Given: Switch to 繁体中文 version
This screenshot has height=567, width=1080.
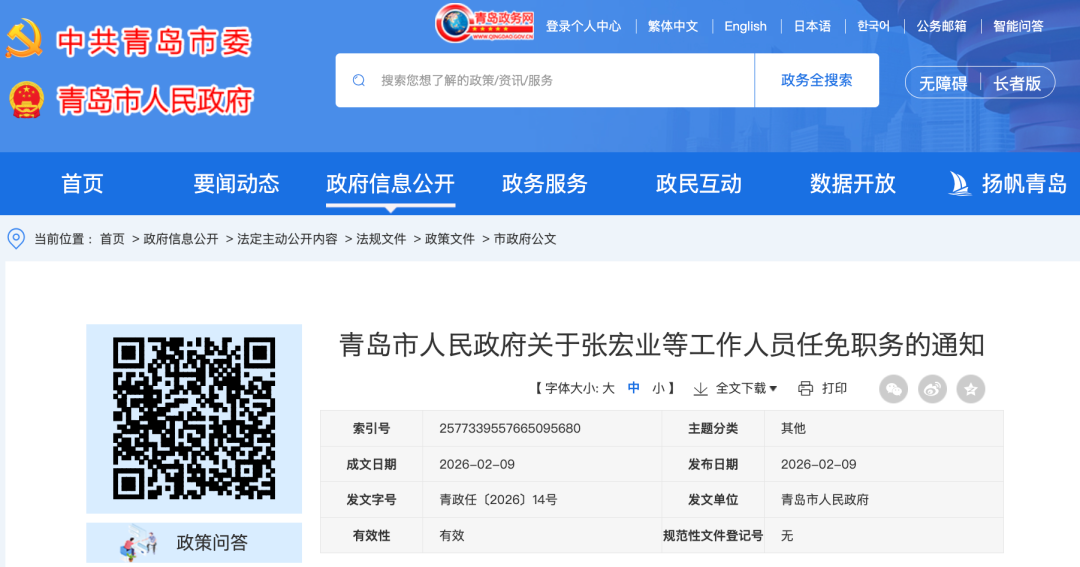Looking at the screenshot, I should pyautogui.click(x=673, y=26).
